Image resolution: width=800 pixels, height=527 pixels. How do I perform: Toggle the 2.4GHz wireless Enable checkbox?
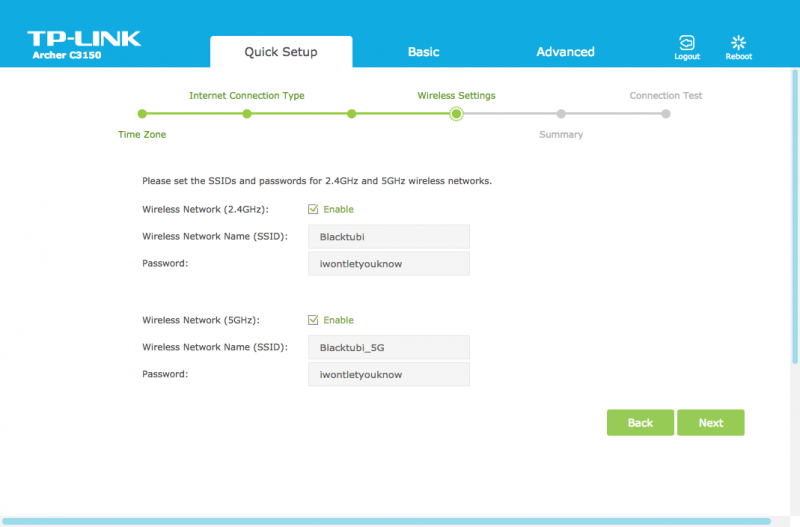tap(313, 209)
